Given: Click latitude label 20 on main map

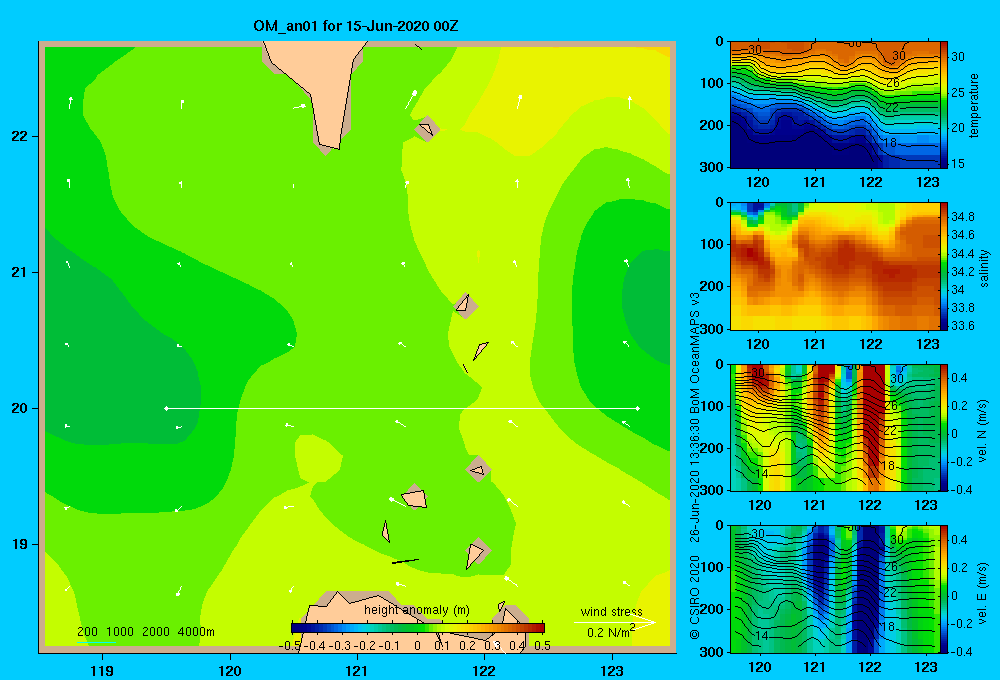Looking at the screenshot, I should coord(19,408).
